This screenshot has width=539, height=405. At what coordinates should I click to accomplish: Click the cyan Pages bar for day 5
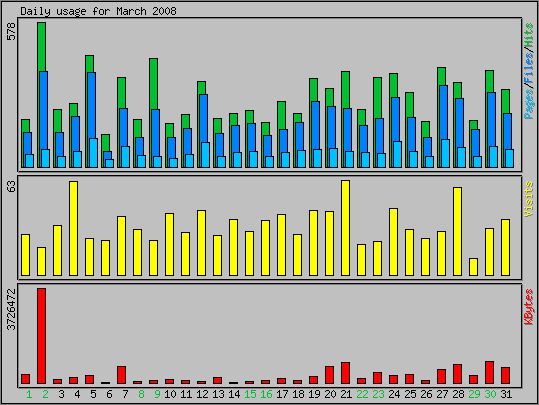pyautogui.click(x=94, y=153)
